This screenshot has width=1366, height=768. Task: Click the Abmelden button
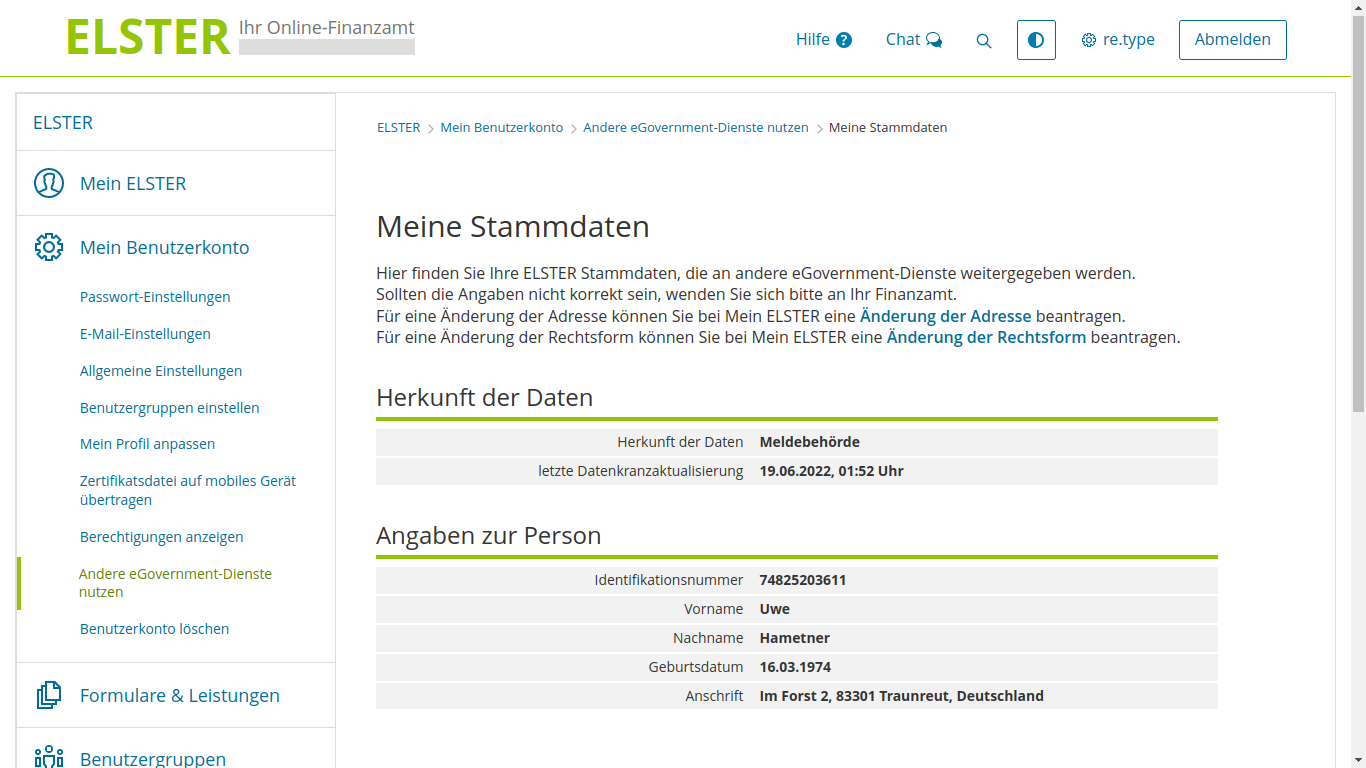click(x=1233, y=40)
